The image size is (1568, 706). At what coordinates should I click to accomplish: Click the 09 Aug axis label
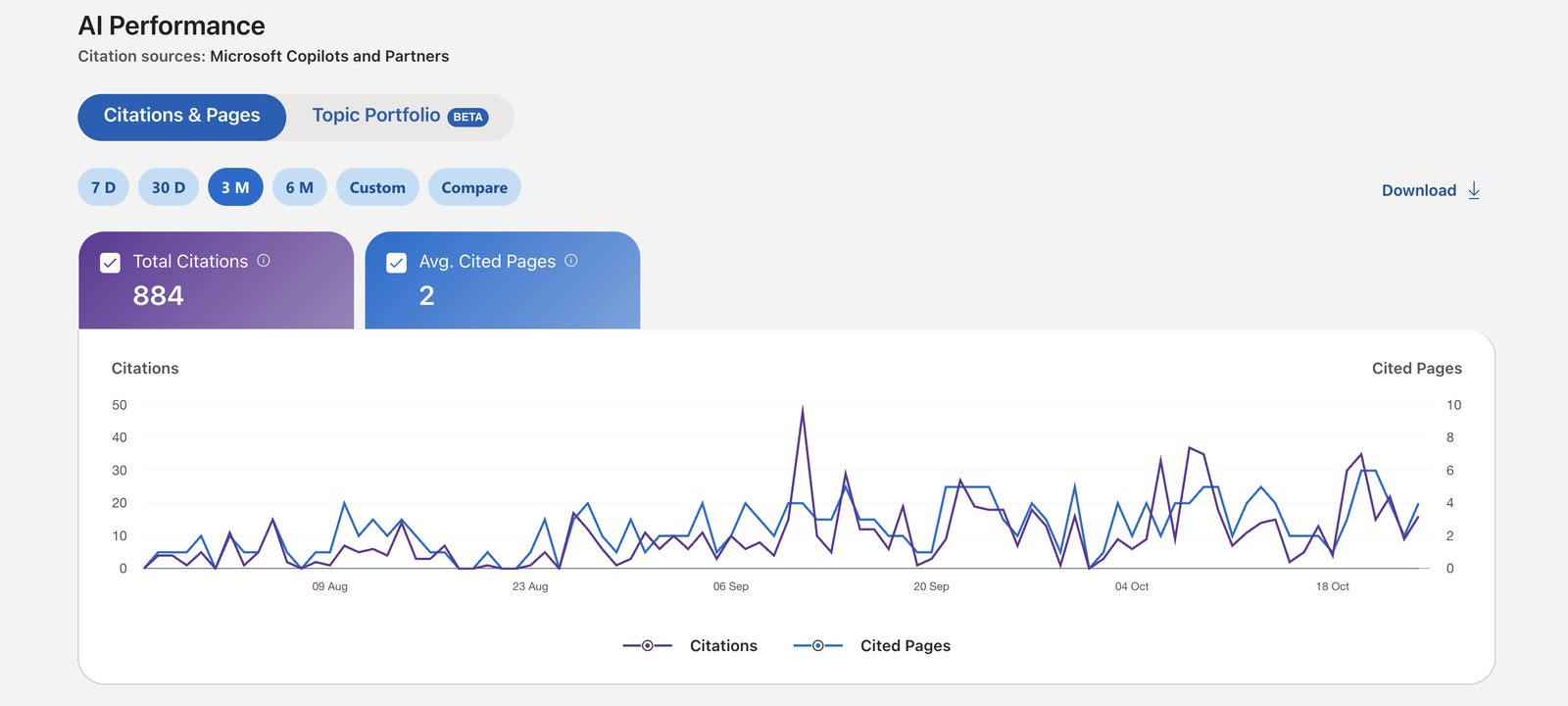coord(330,586)
